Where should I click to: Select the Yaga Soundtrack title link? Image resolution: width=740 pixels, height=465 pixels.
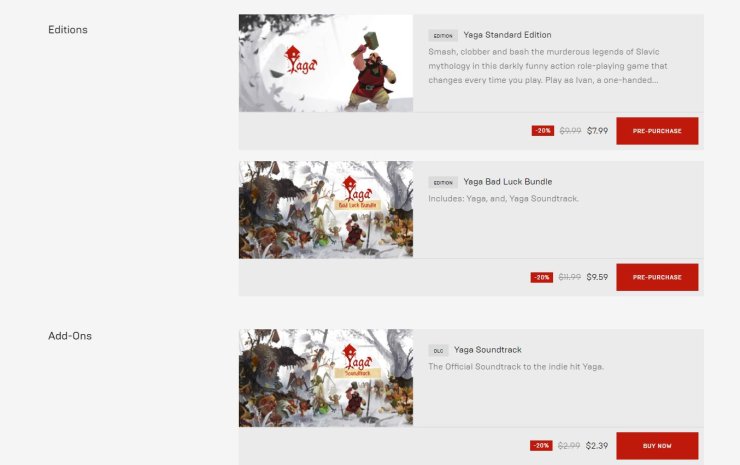pos(488,350)
